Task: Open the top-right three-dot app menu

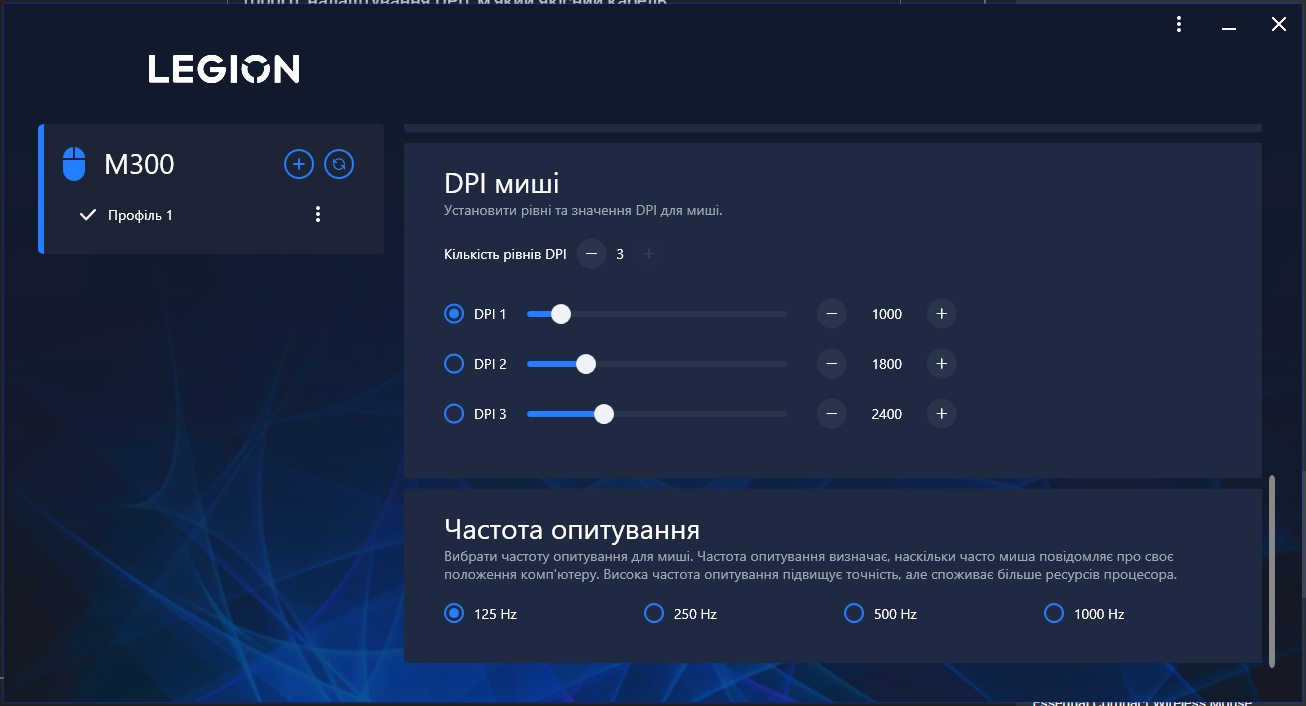Action: [x=1180, y=25]
